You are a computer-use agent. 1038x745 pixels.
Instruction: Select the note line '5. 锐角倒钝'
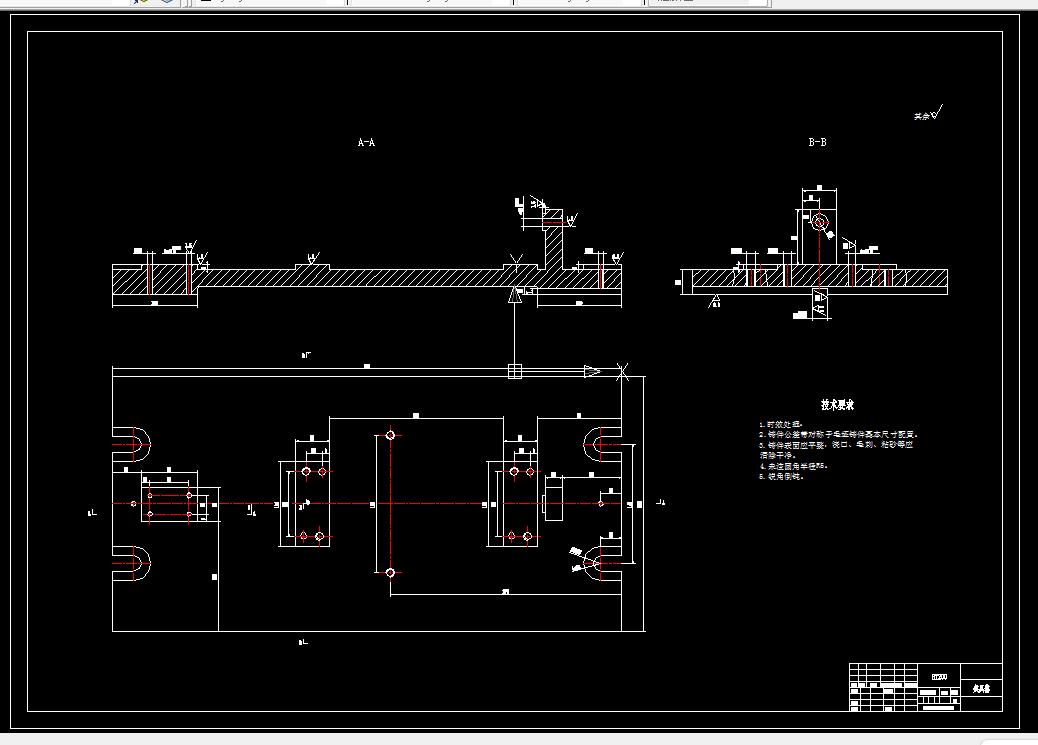point(781,476)
